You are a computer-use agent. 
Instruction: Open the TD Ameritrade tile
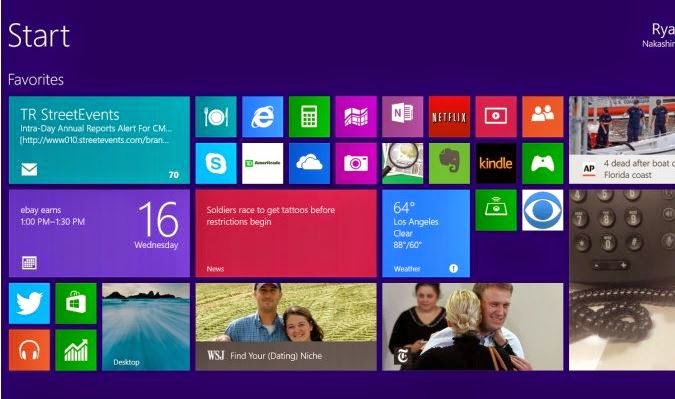263,164
